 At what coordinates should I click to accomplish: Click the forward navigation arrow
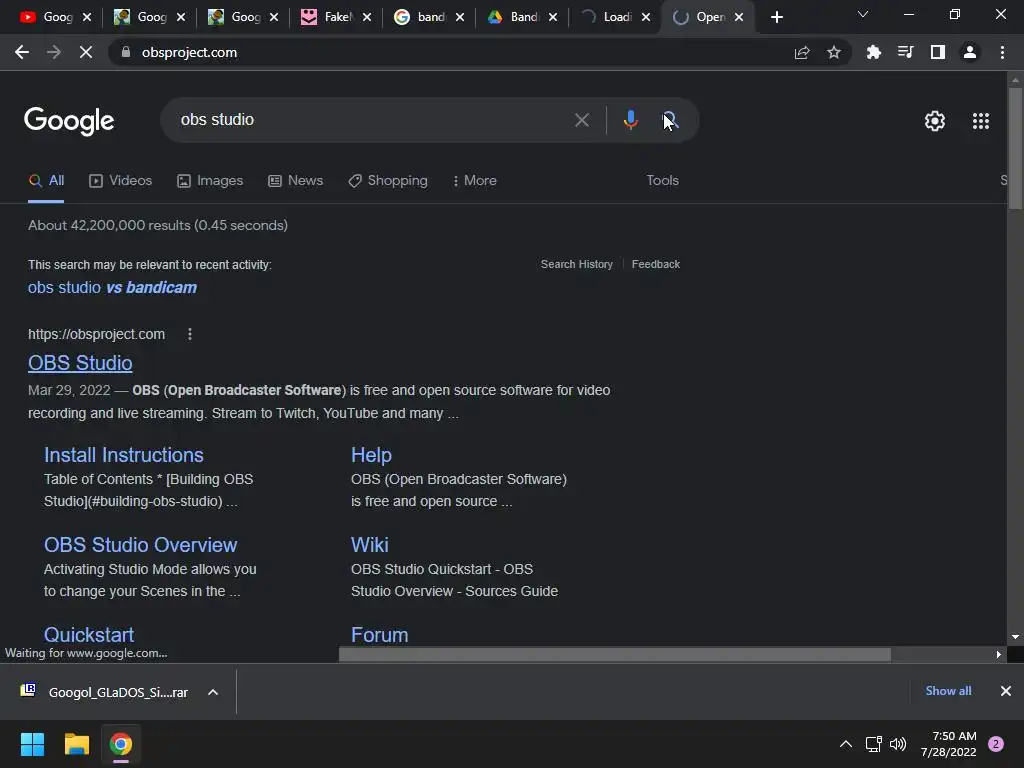[x=54, y=52]
